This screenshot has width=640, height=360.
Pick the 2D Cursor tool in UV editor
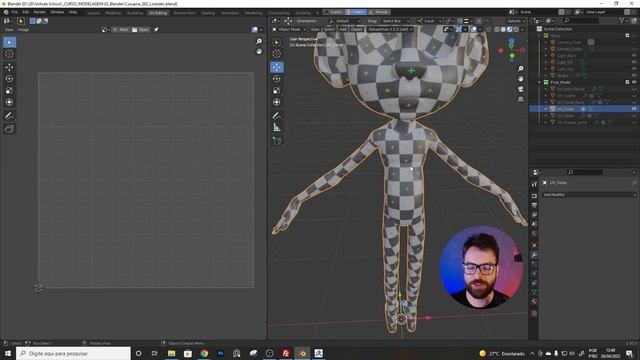(x=9, y=54)
